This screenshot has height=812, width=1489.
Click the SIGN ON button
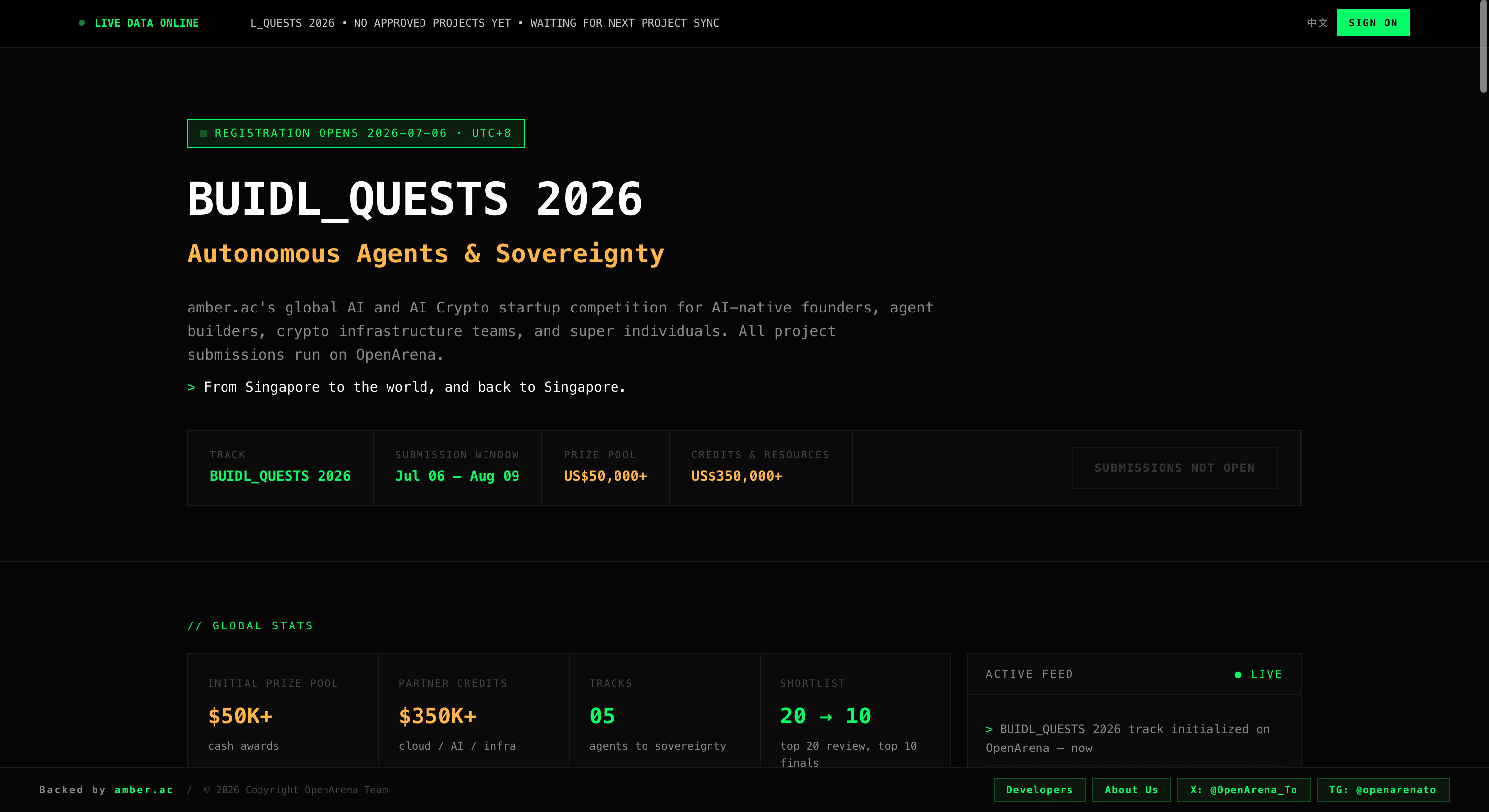[x=1373, y=23]
